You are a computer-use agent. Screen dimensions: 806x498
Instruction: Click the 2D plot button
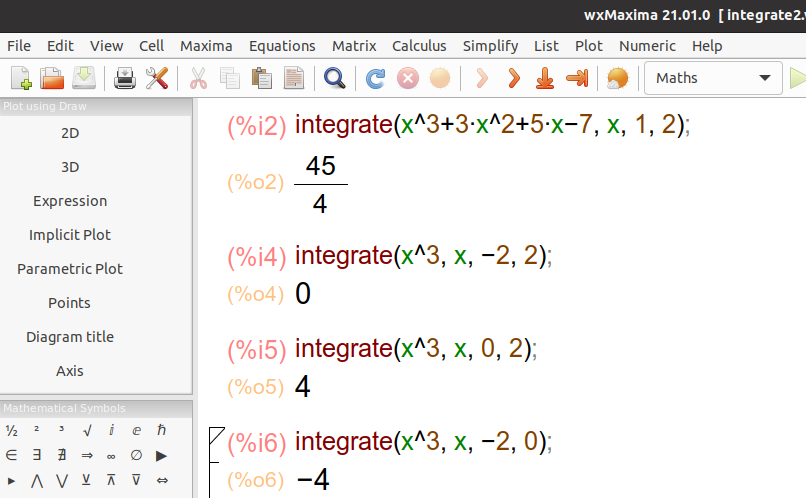[70, 133]
